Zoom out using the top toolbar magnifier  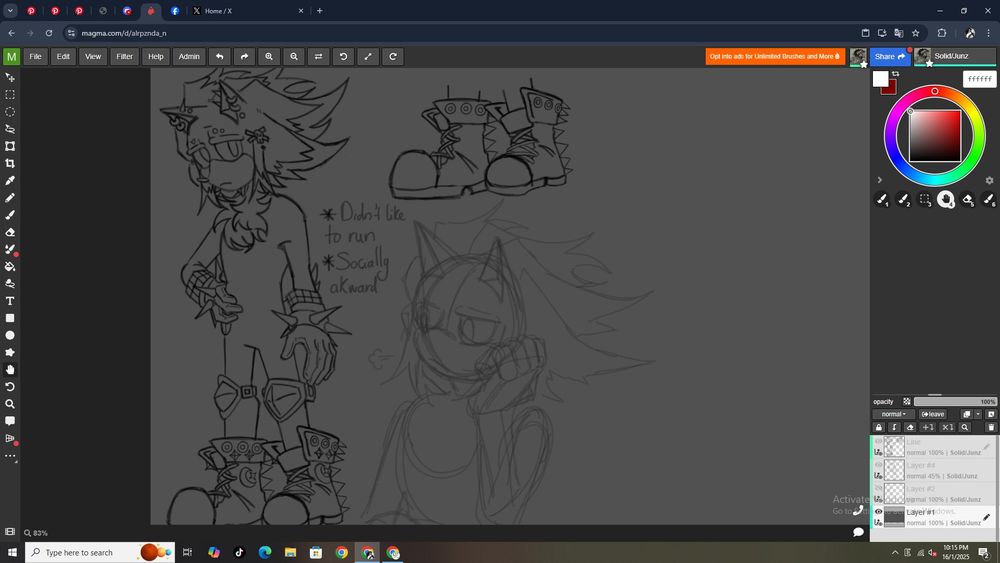(294, 57)
